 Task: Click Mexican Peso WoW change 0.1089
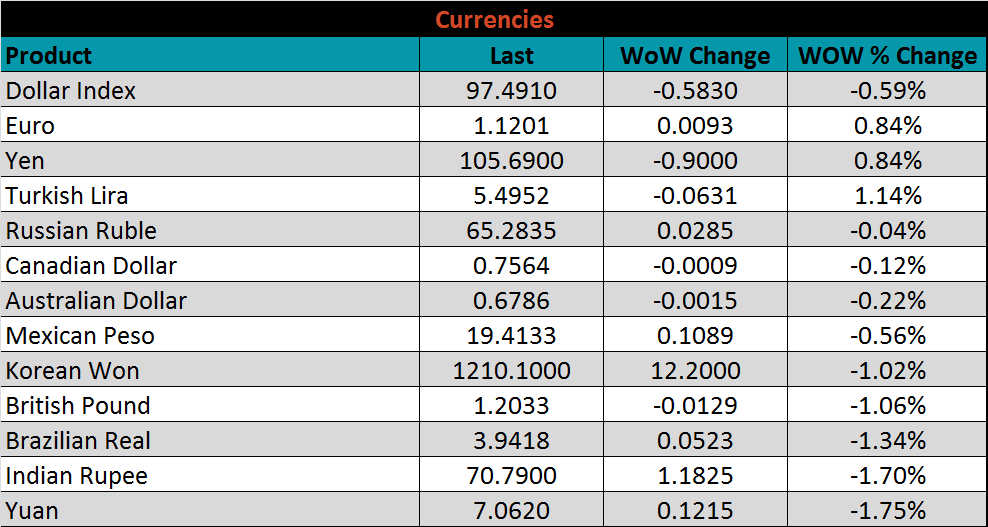point(695,336)
